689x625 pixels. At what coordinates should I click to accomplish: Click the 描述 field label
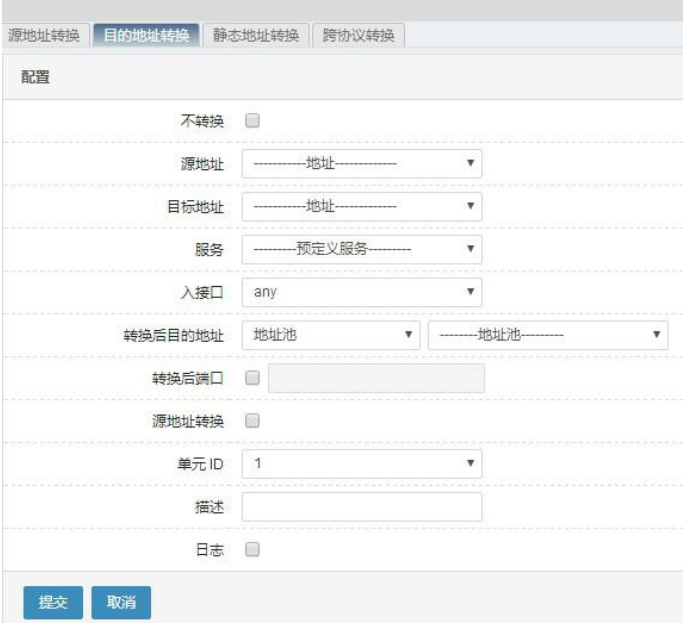pyautogui.click(x=209, y=507)
